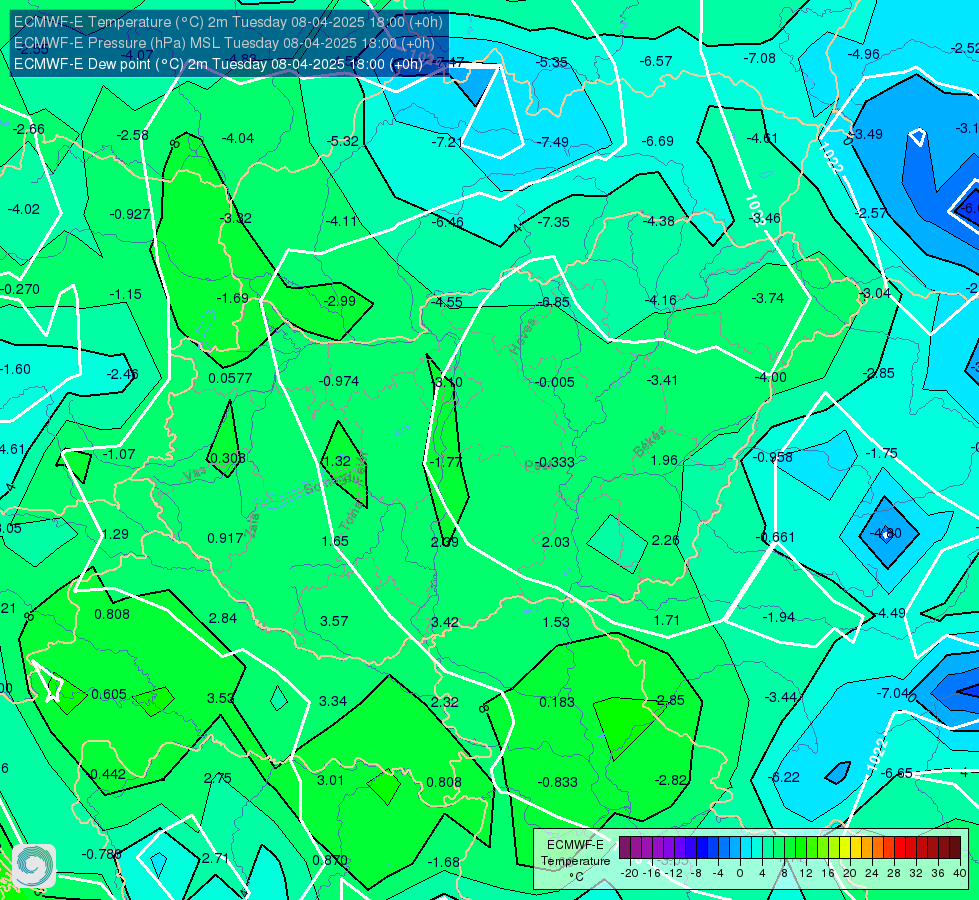Click the dew point value -1.07
The height and width of the screenshot is (900, 979).
(119, 455)
